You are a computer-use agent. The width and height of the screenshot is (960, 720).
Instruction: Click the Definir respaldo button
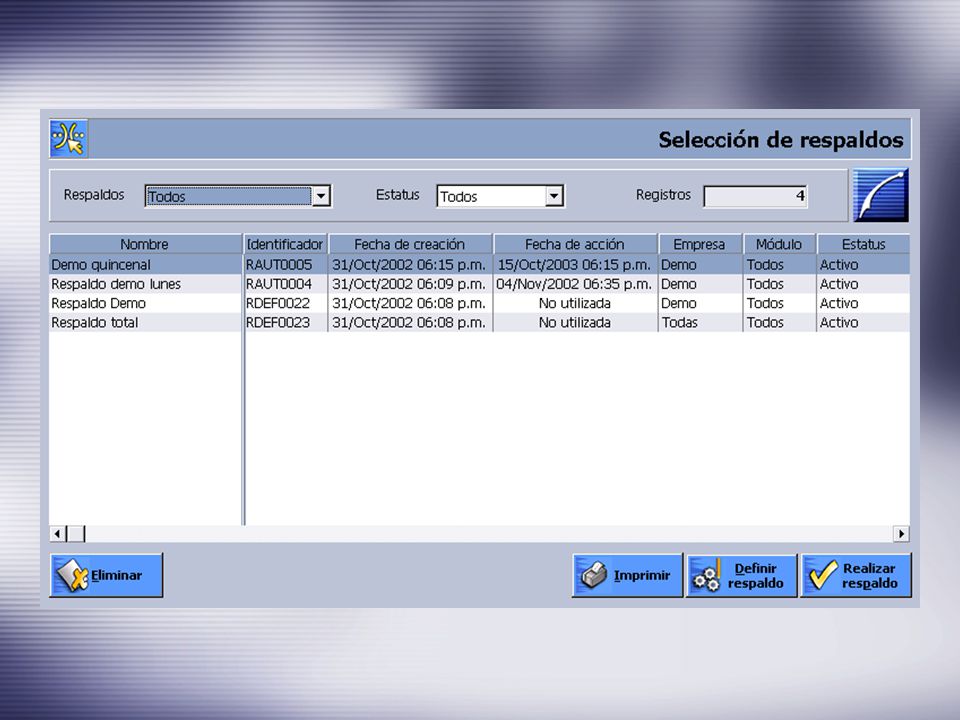(x=742, y=576)
